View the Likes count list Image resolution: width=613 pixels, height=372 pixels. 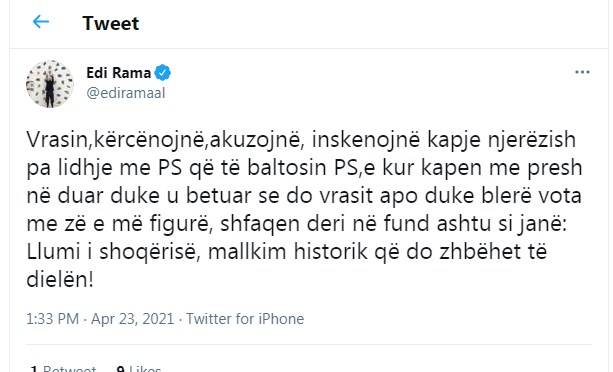tap(139, 368)
